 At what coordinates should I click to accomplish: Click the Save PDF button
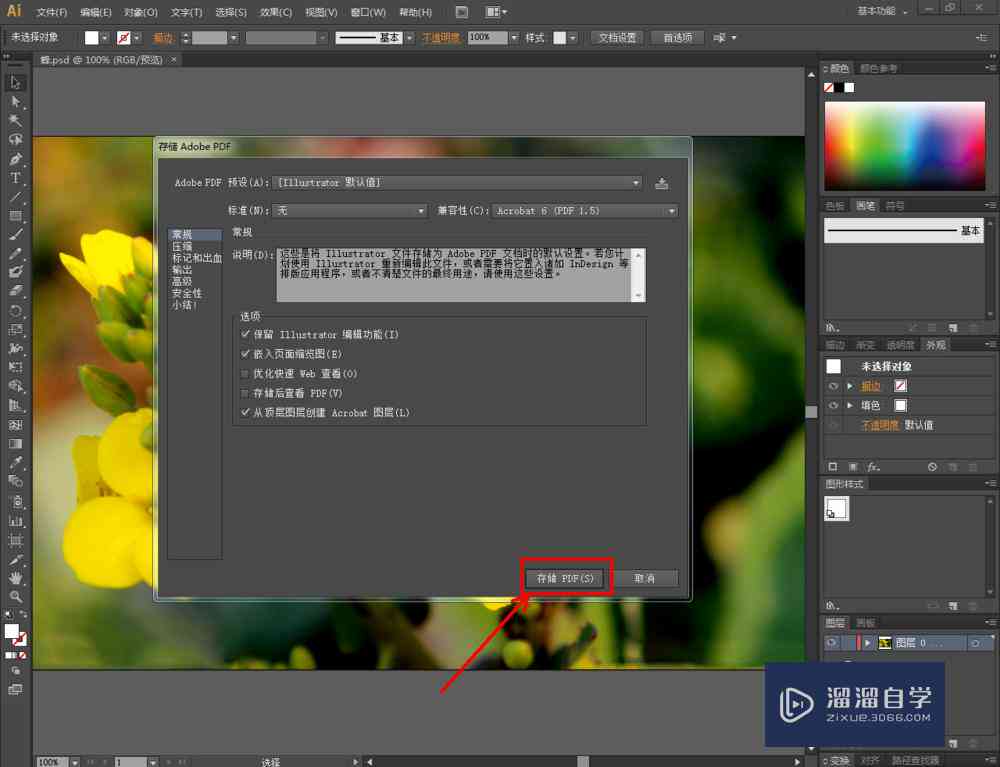[564, 578]
